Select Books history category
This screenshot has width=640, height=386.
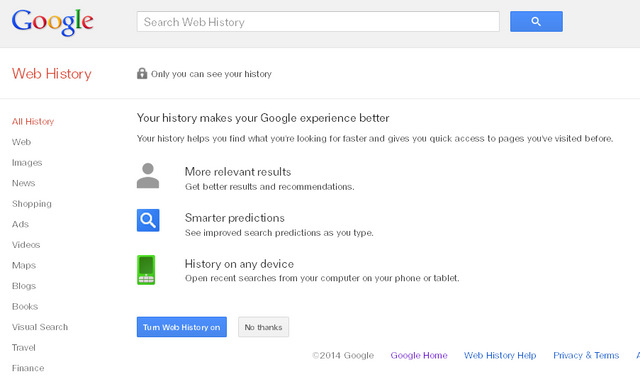click(x=25, y=306)
